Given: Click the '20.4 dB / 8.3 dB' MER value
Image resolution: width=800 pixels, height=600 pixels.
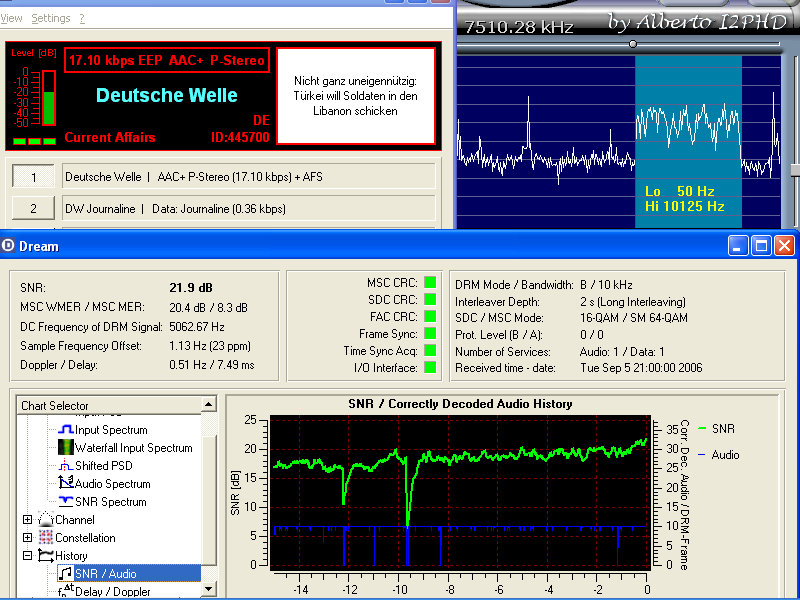Looking at the screenshot, I should 208,308.
